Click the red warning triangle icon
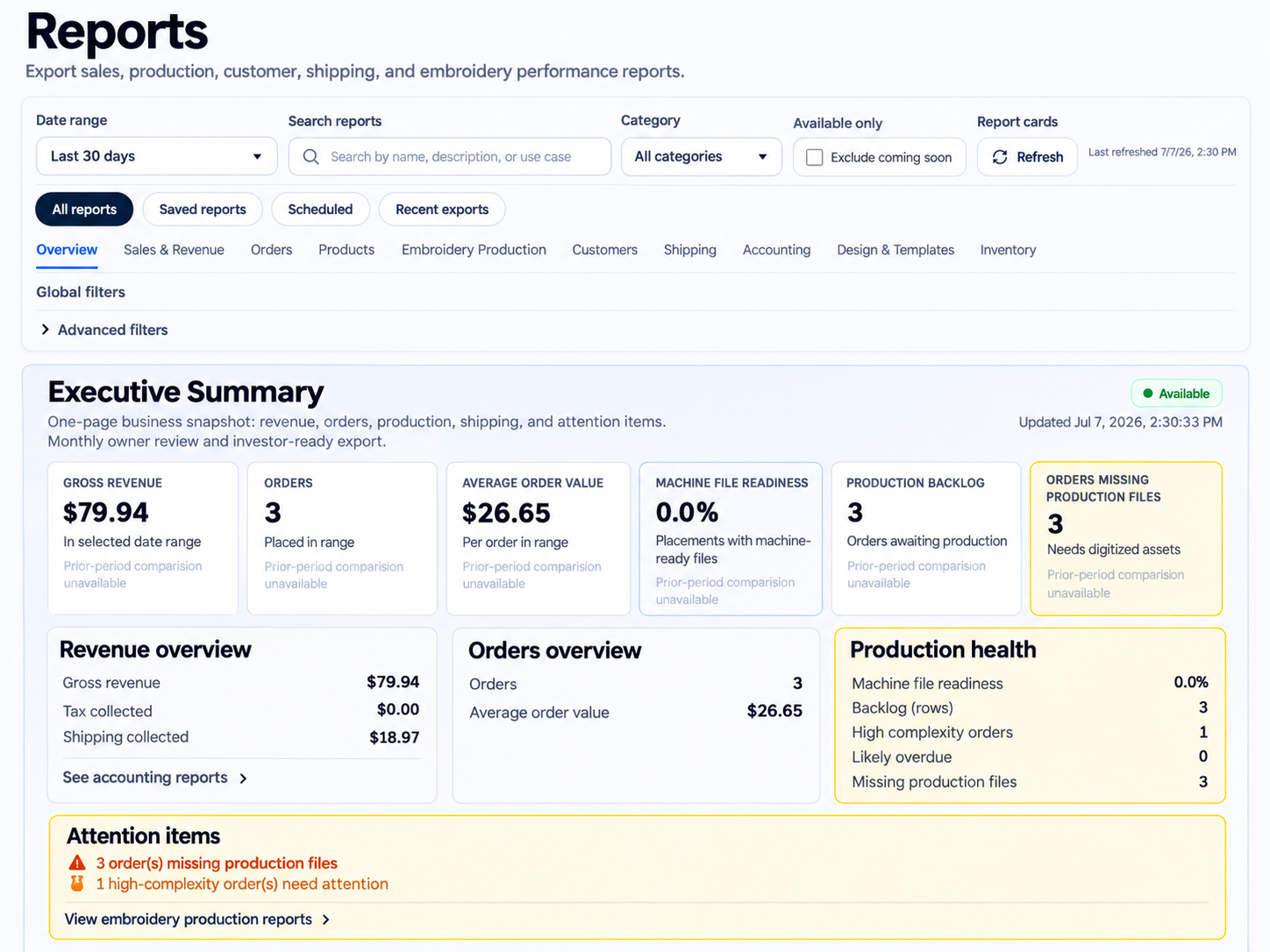 pyautogui.click(x=77, y=863)
